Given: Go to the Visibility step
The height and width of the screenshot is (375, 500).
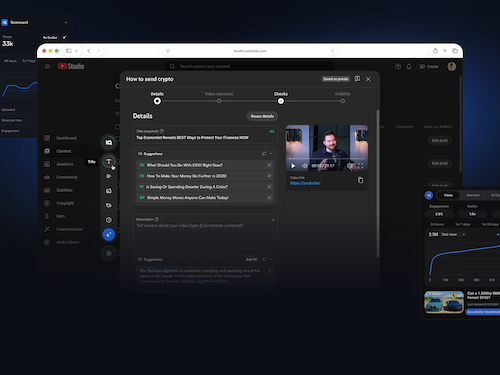Looking at the screenshot, I should pos(343,101).
